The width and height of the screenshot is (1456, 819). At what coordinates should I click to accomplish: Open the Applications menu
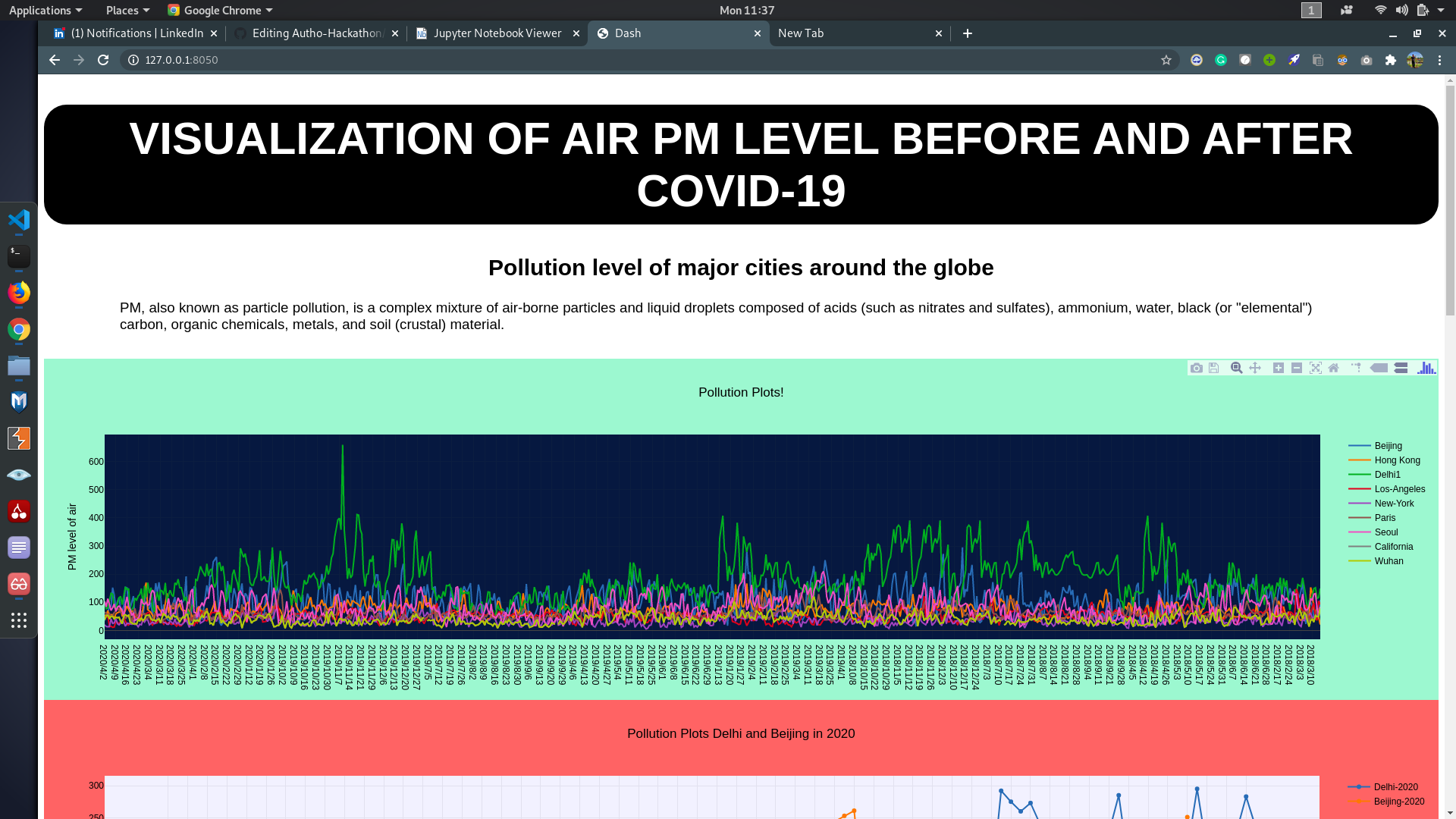pos(45,11)
